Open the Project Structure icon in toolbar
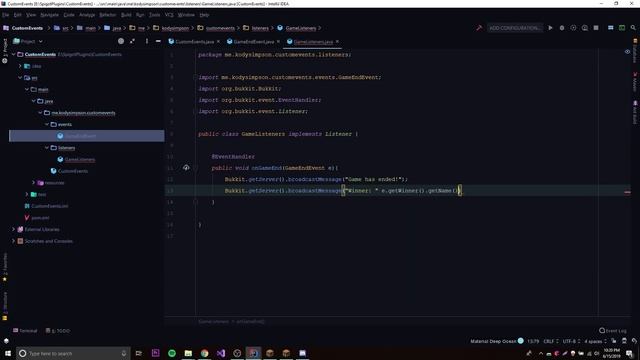The height and width of the screenshot is (360, 640). [x=611, y=28]
